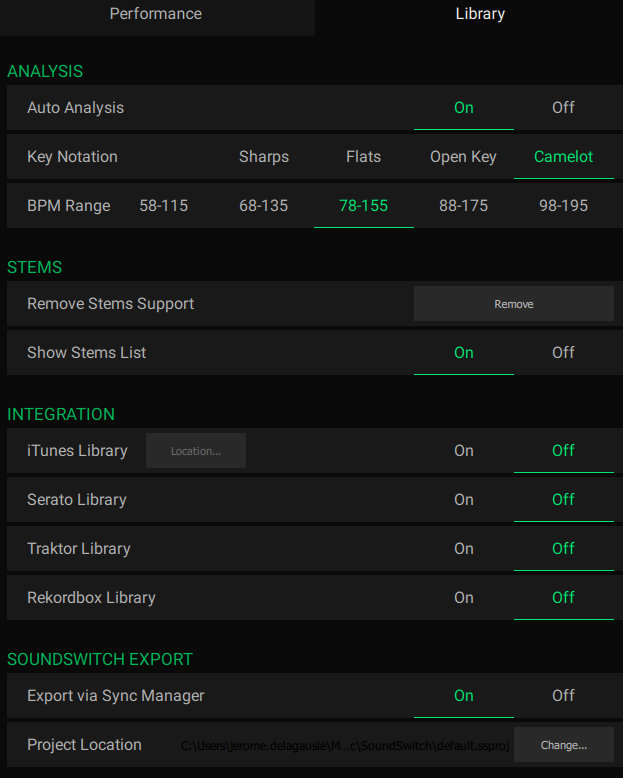Open the Library tab
This screenshot has height=778, width=623.
[x=480, y=14]
